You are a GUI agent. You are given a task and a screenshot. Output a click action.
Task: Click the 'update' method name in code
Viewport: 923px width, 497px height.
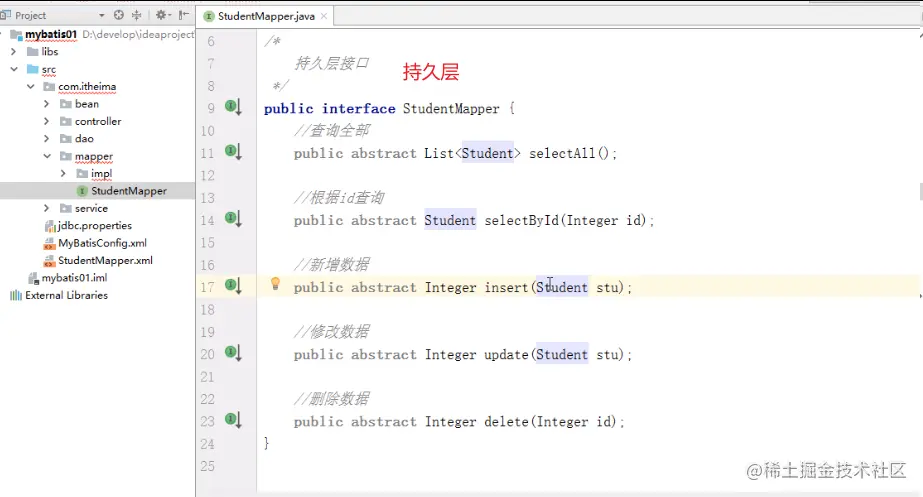pos(506,354)
